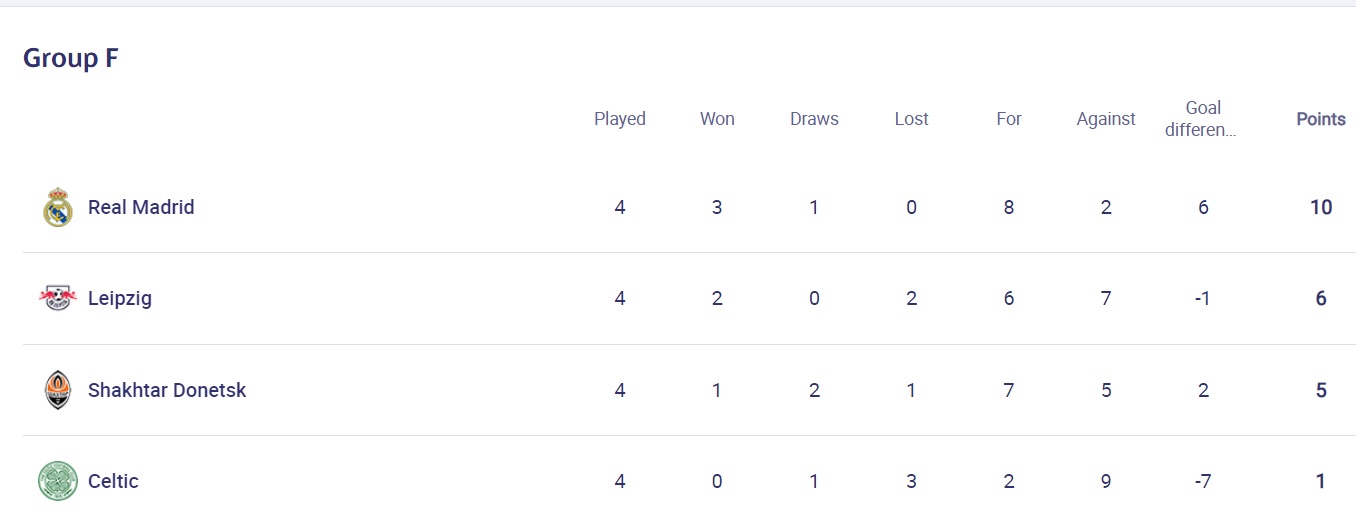Click Leipzig's 6 points value

pyautogui.click(x=1321, y=298)
